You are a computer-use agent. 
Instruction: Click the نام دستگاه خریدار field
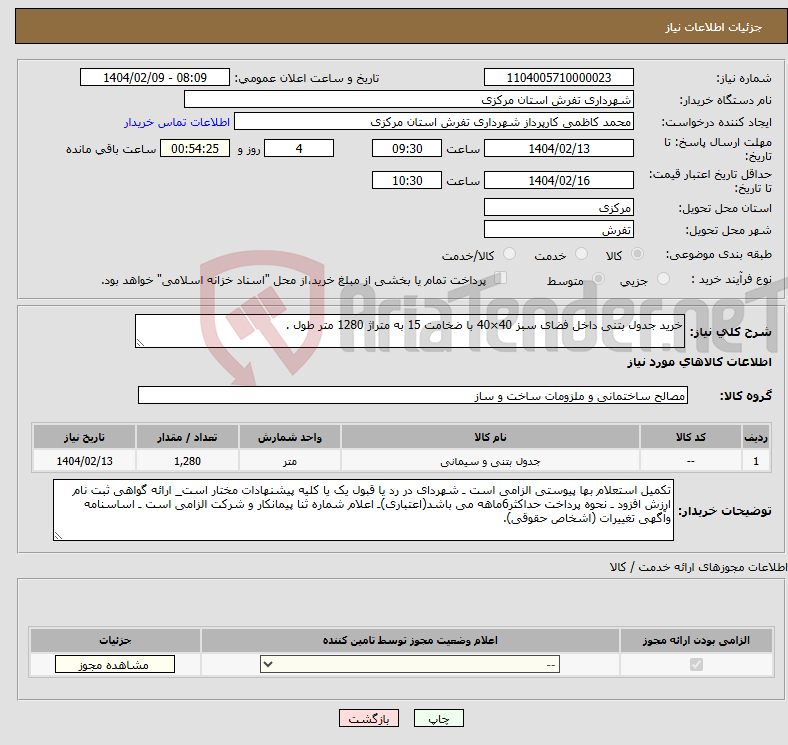[x=409, y=100]
